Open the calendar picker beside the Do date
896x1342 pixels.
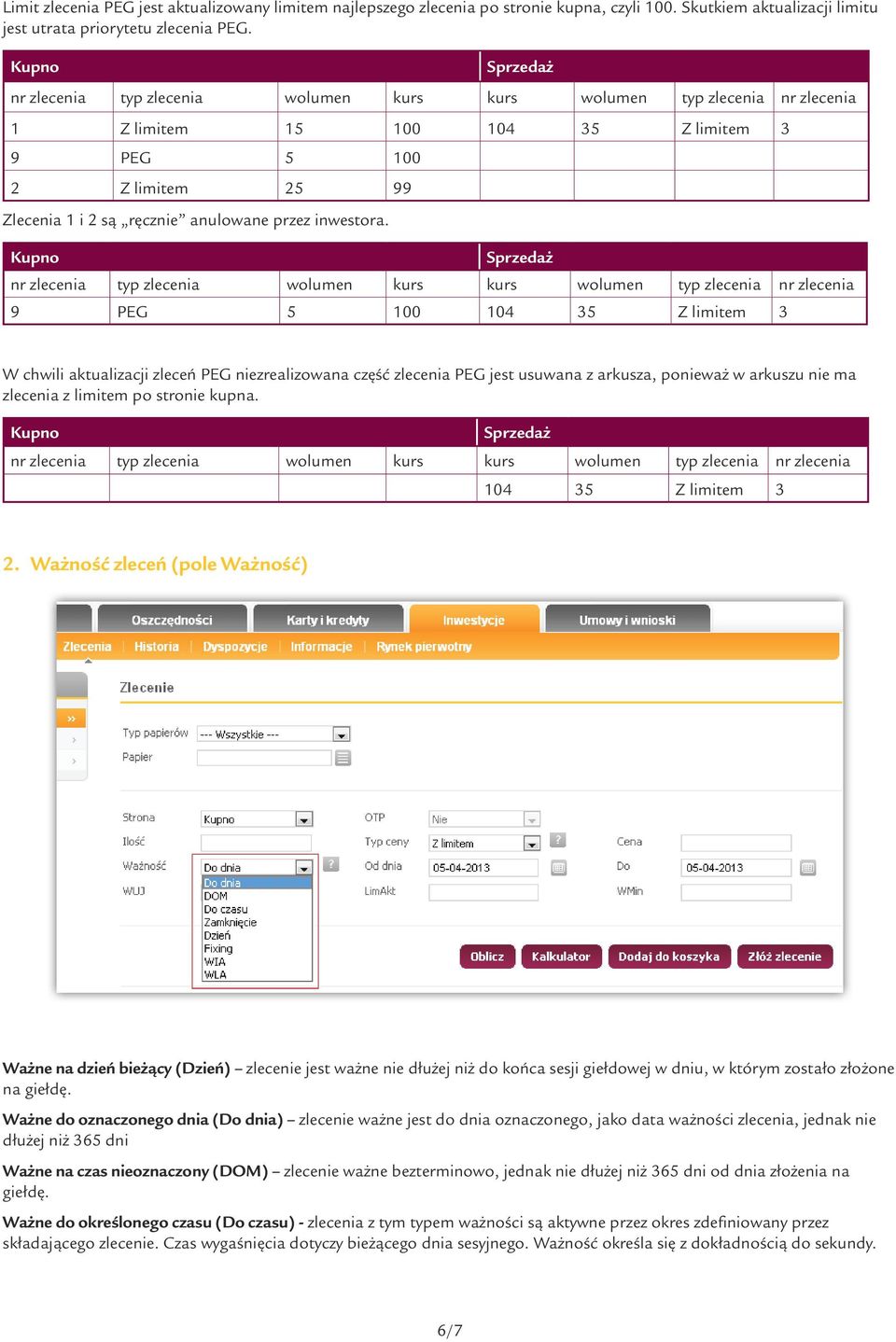point(808,867)
